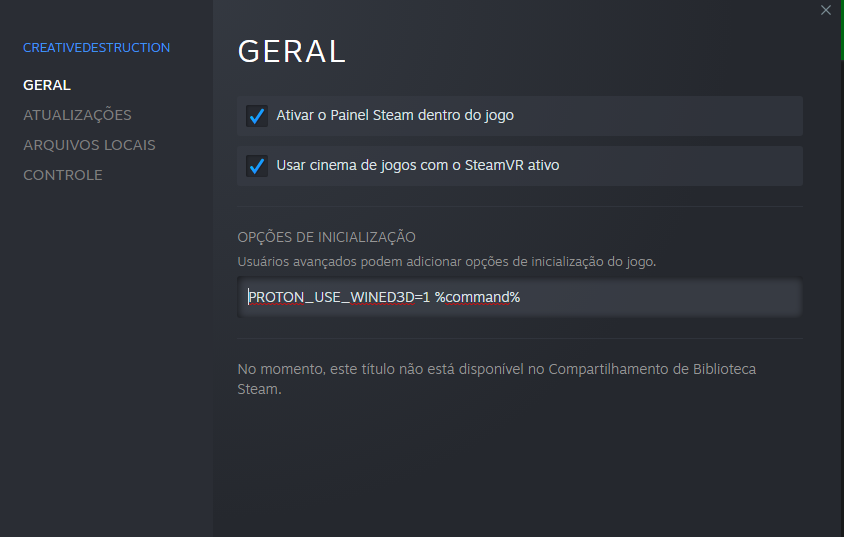
Task: Open the ARQUIVOS LOCAIS tab
Action: tap(89, 145)
